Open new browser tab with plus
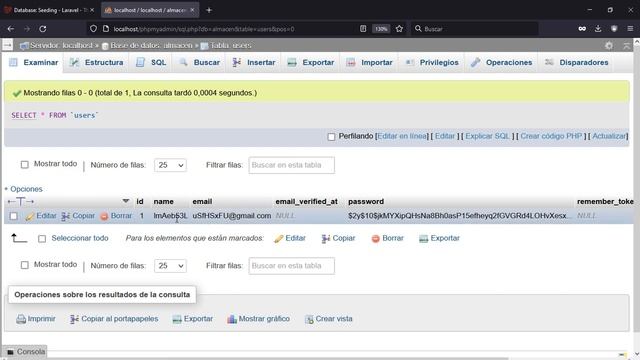This screenshot has height=360, width=640. click(209, 10)
